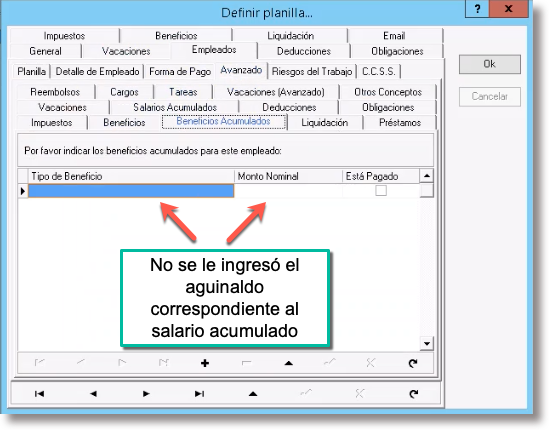Switch to the Liquidación sub-tab

(324, 123)
